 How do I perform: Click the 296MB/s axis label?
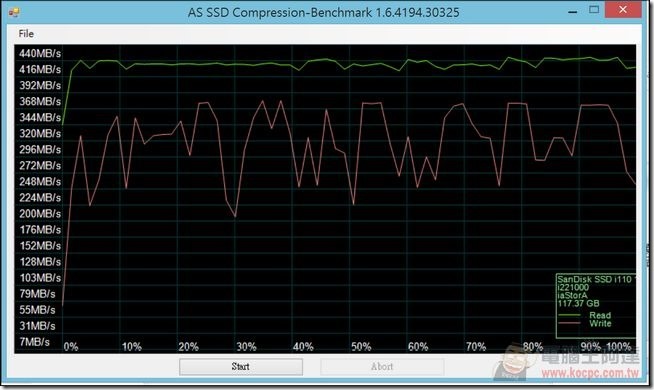40,149
